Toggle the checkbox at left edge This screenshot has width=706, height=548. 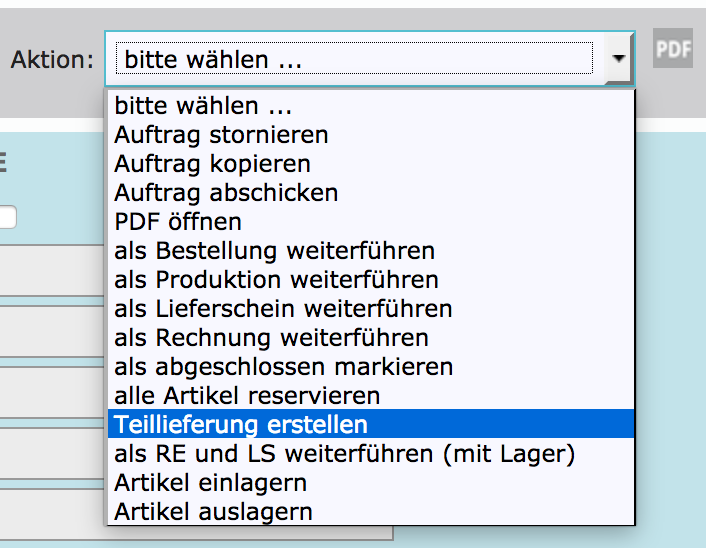point(6,217)
